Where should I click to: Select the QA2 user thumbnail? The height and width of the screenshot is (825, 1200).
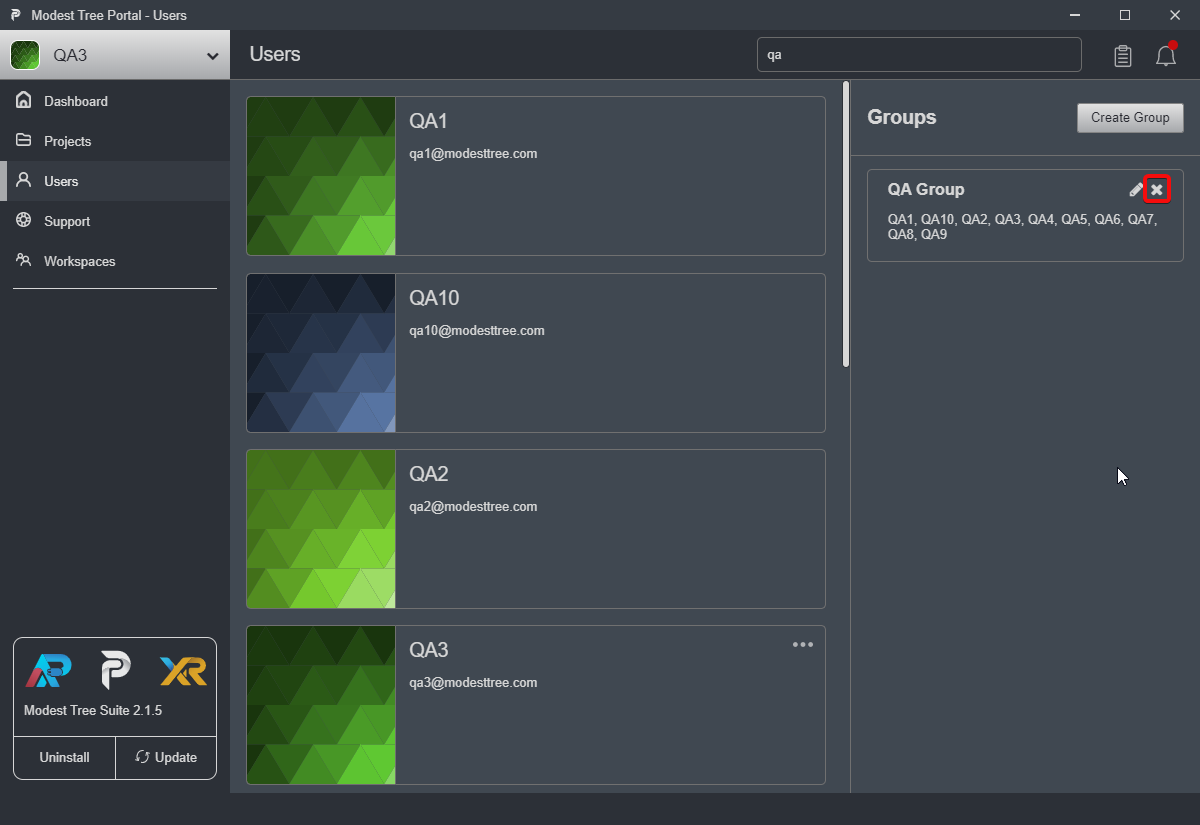click(x=321, y=529)
